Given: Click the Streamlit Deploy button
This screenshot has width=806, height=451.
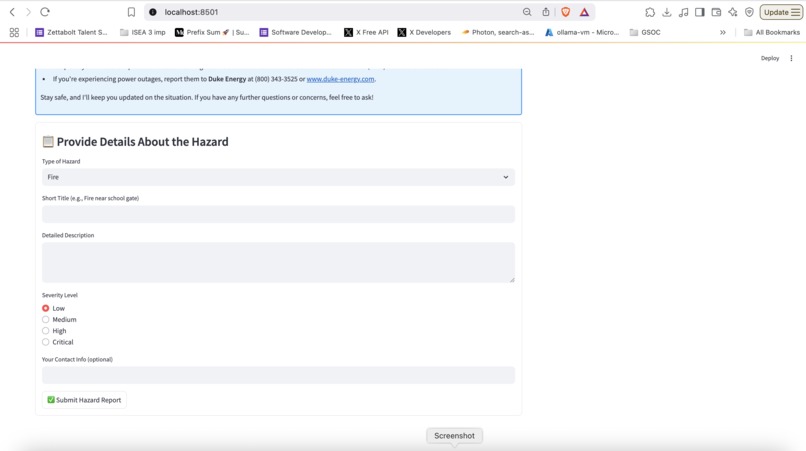Looking at the screenshot, I should (770, 58).
